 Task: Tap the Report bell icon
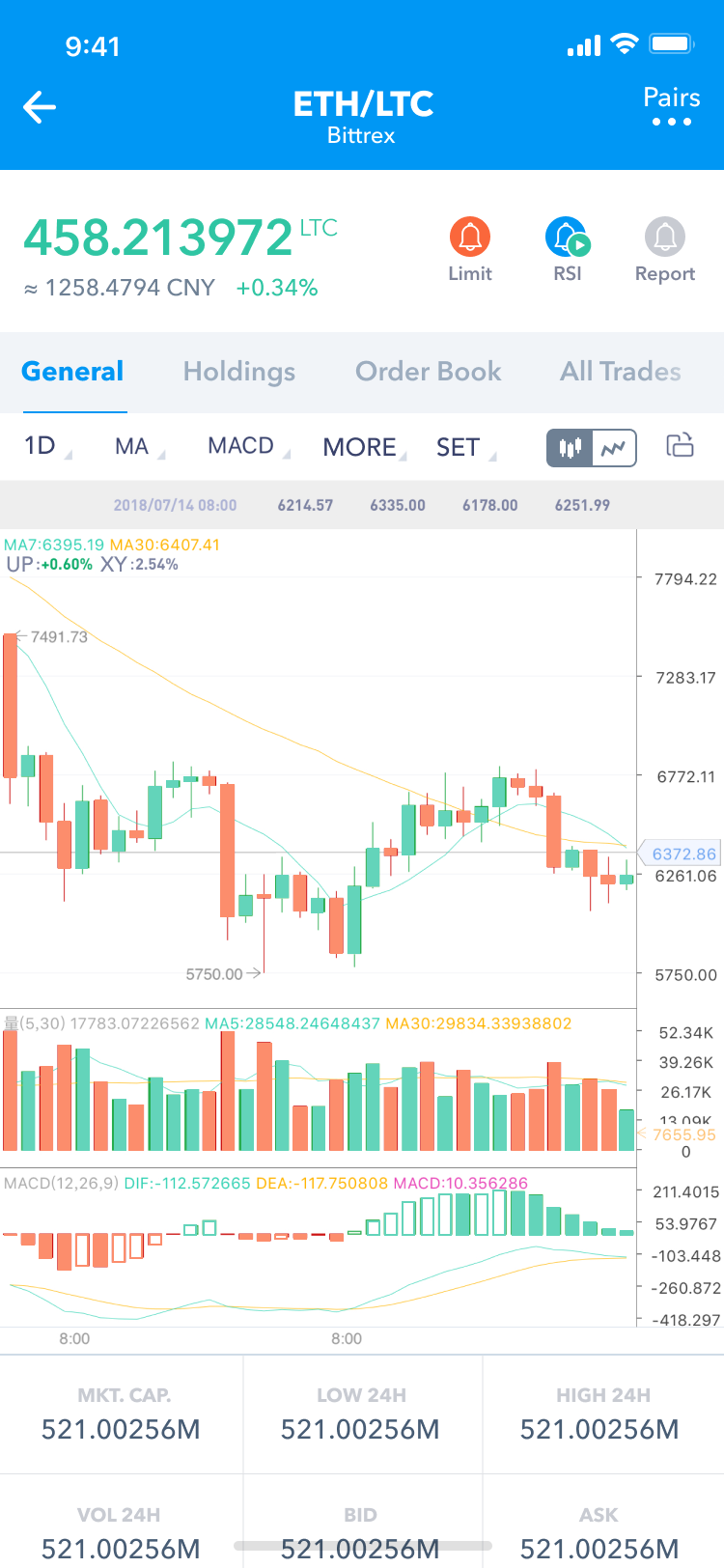coord(664,235)
